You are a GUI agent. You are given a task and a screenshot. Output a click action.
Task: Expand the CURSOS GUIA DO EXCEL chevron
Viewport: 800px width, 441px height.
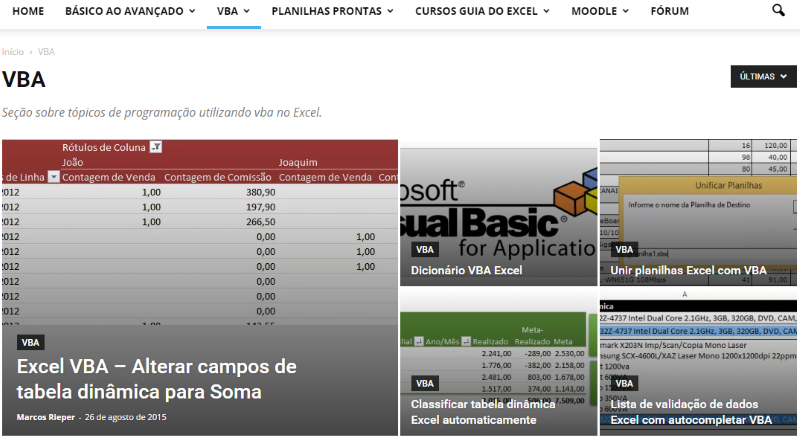pos(546,11)
